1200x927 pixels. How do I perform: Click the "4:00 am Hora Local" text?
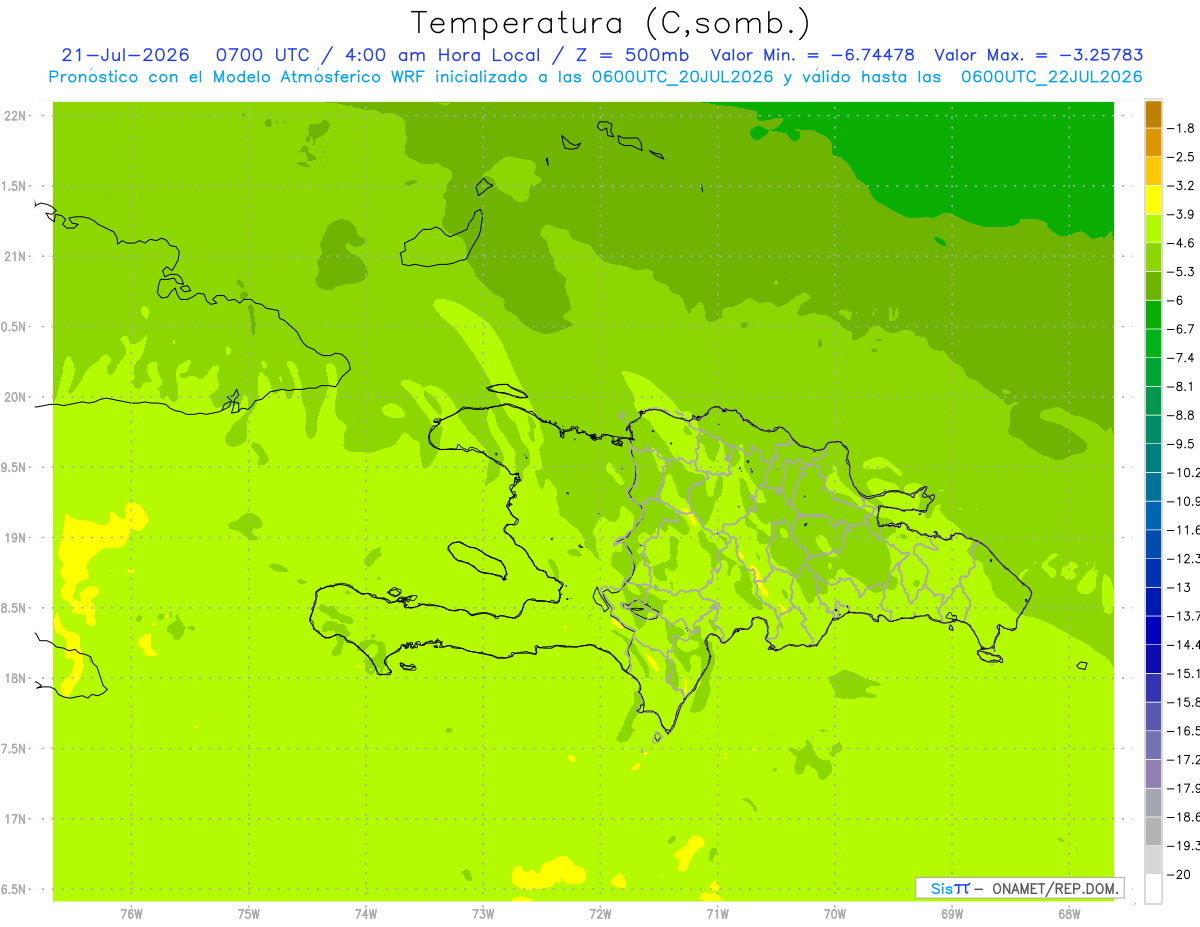click(x=440, y=55)
